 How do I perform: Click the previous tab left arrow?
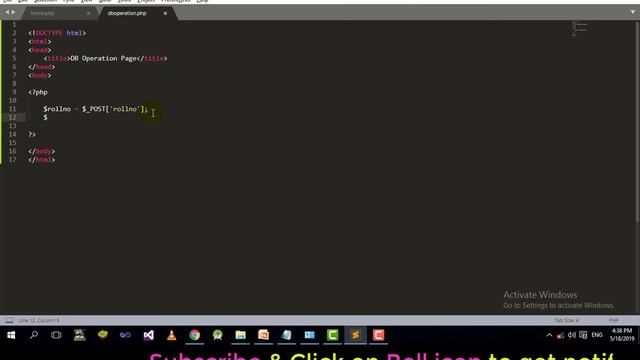click(7, 13)
